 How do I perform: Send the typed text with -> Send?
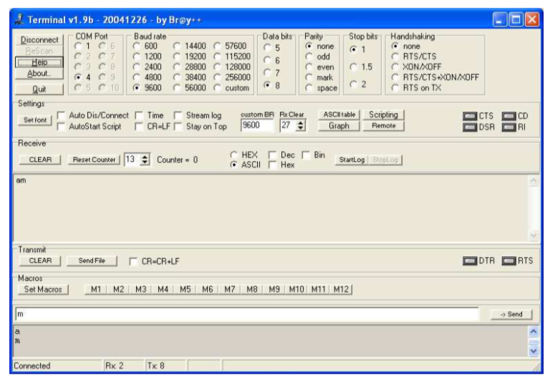pos(511,314)
